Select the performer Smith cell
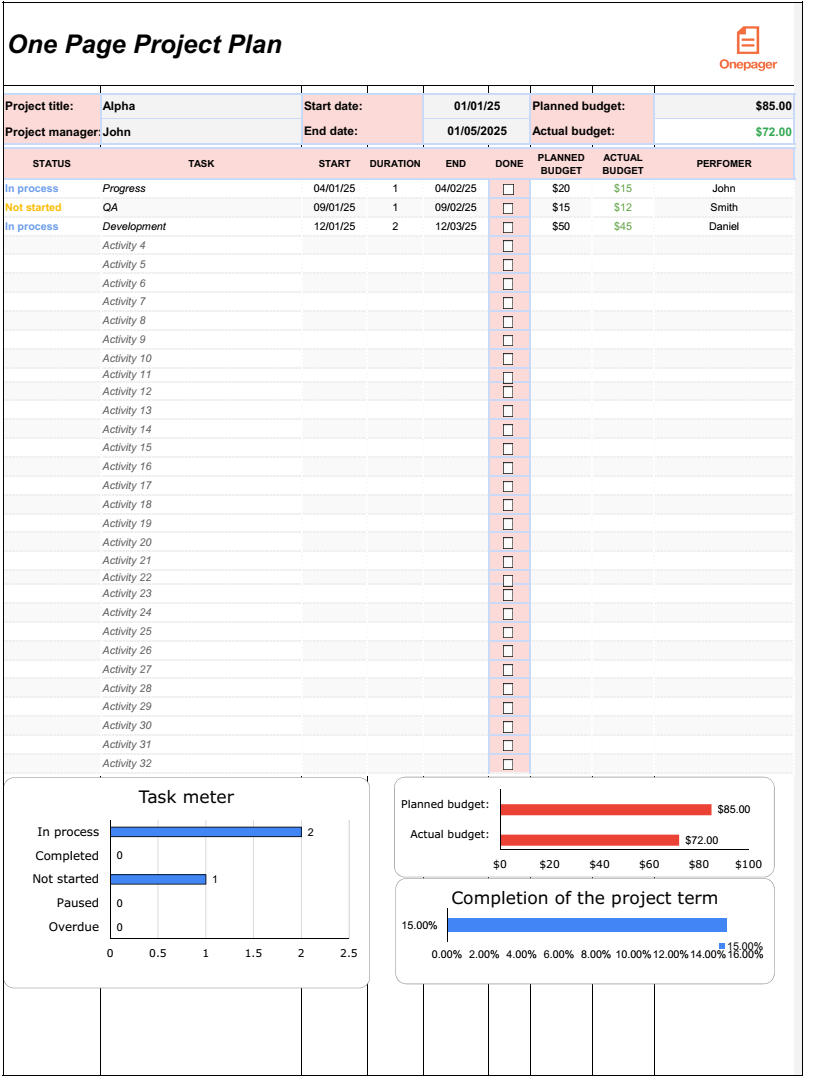 click(x=724, y=207)
